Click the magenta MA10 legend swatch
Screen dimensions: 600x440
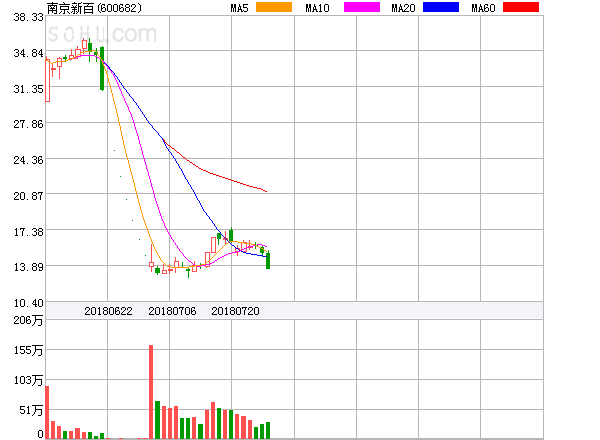(362, 7)
